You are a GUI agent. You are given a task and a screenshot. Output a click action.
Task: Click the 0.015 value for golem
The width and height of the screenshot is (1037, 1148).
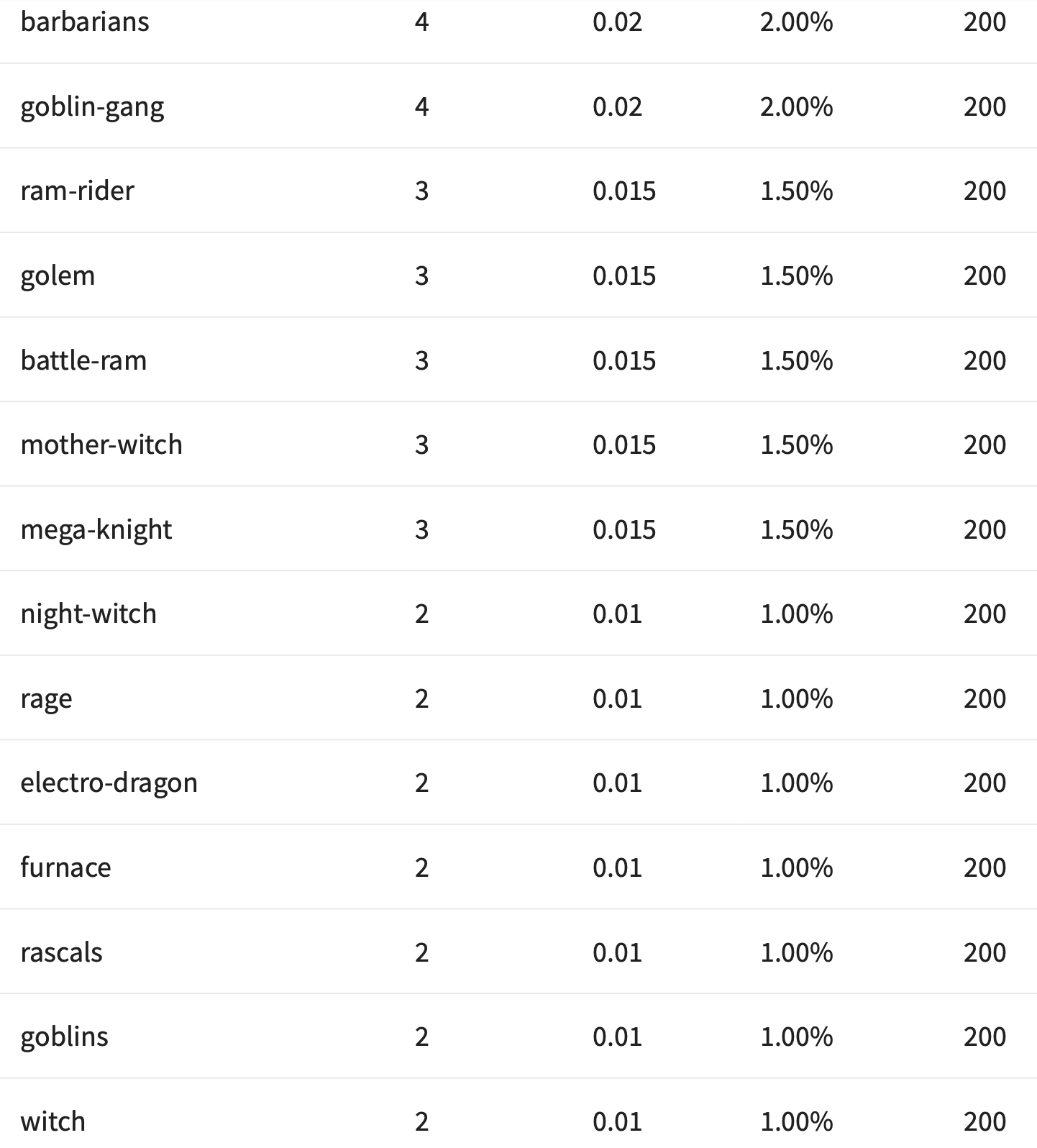point(623,275)
